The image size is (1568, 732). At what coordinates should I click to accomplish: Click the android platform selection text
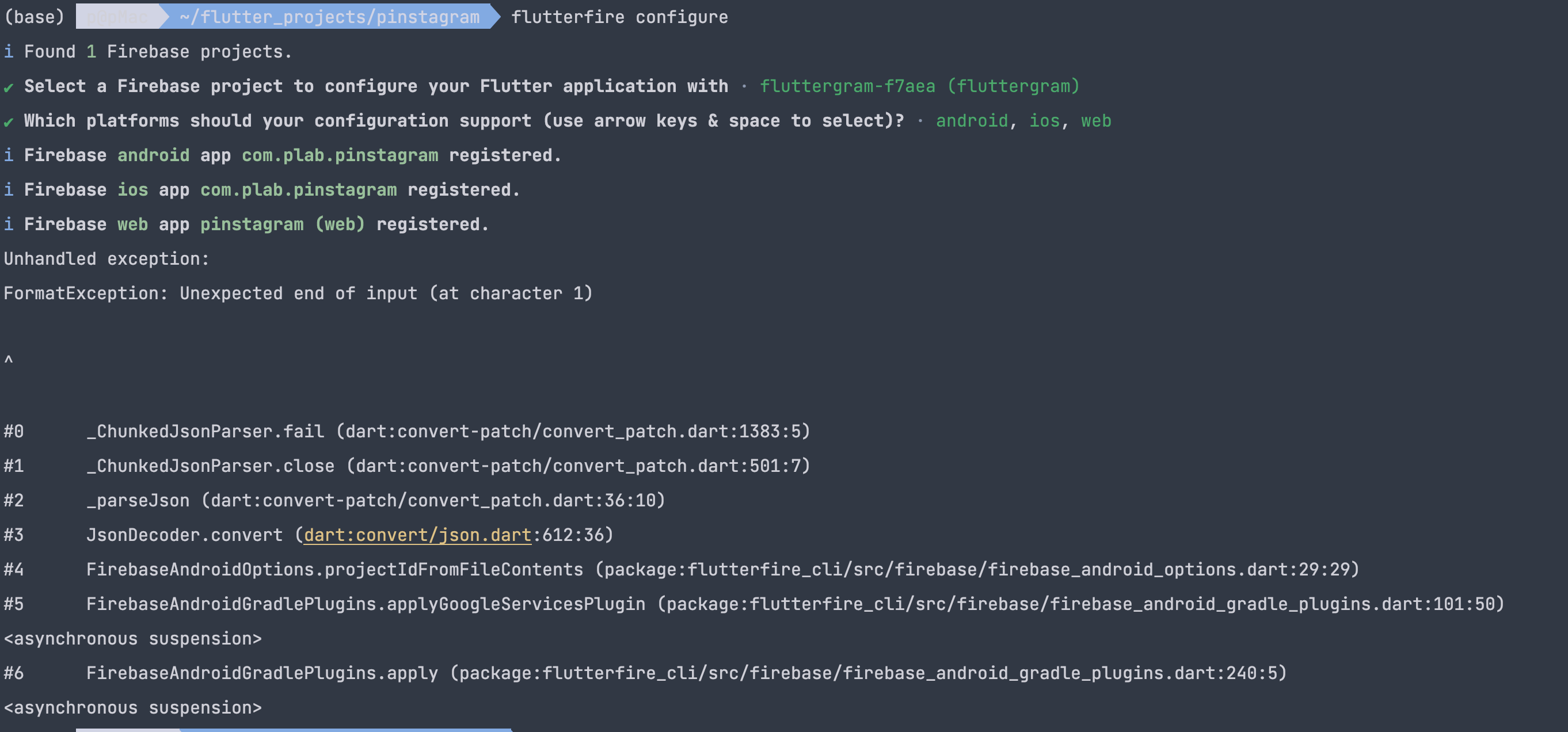[972, 120]
